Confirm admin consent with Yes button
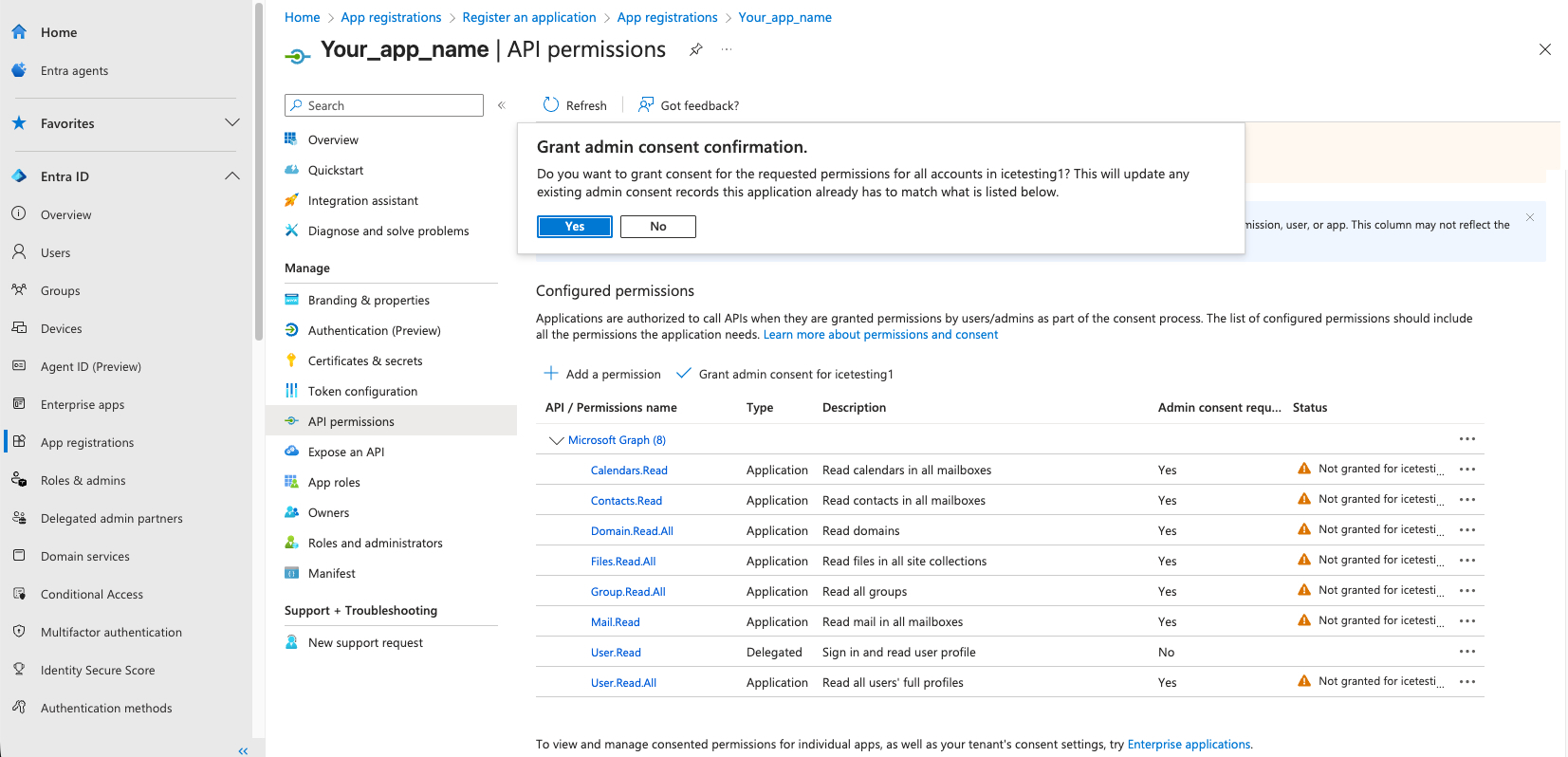 [x=575, y=227]
